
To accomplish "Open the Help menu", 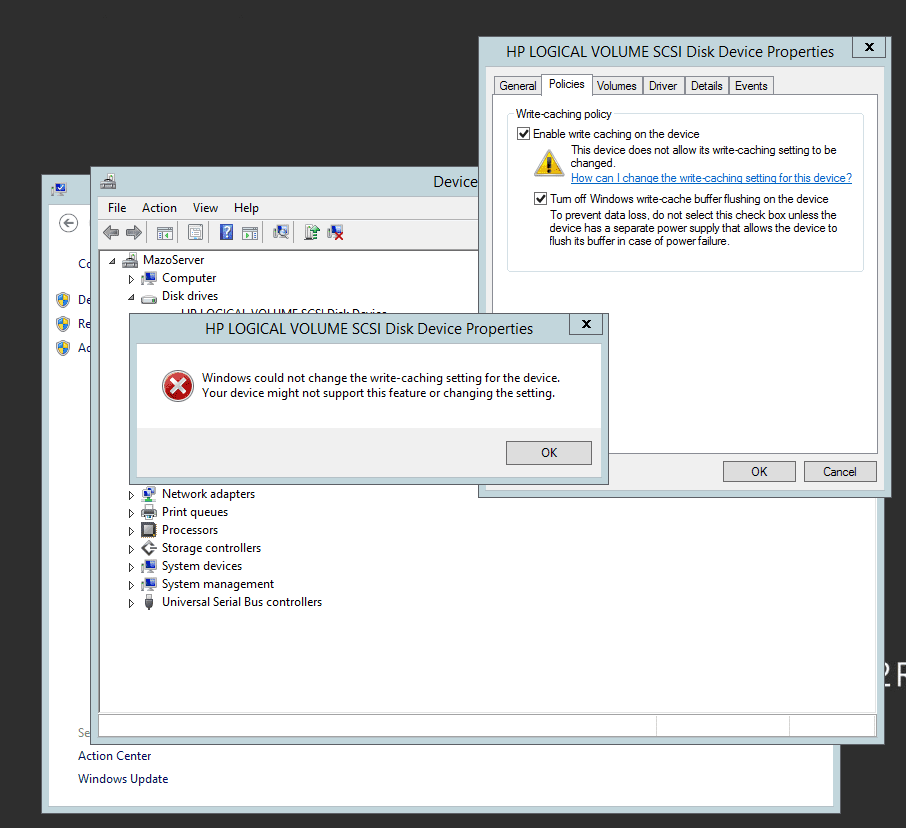I will pyautogui.click(x=246, y=208).
